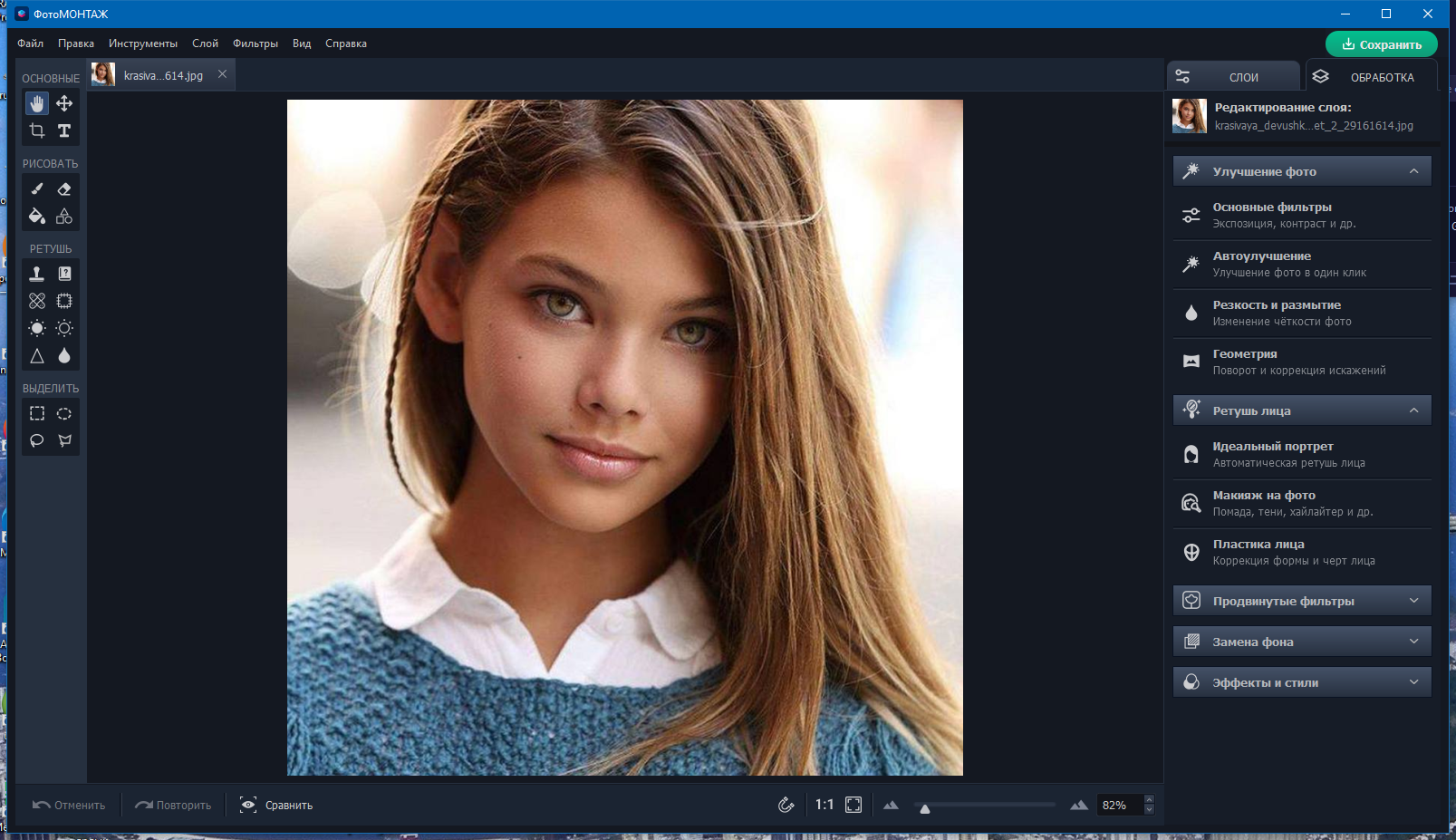Select the Shapes tool
This screenshot has width=1456, height=840.
pyautogui.click(x=64, y=217)
